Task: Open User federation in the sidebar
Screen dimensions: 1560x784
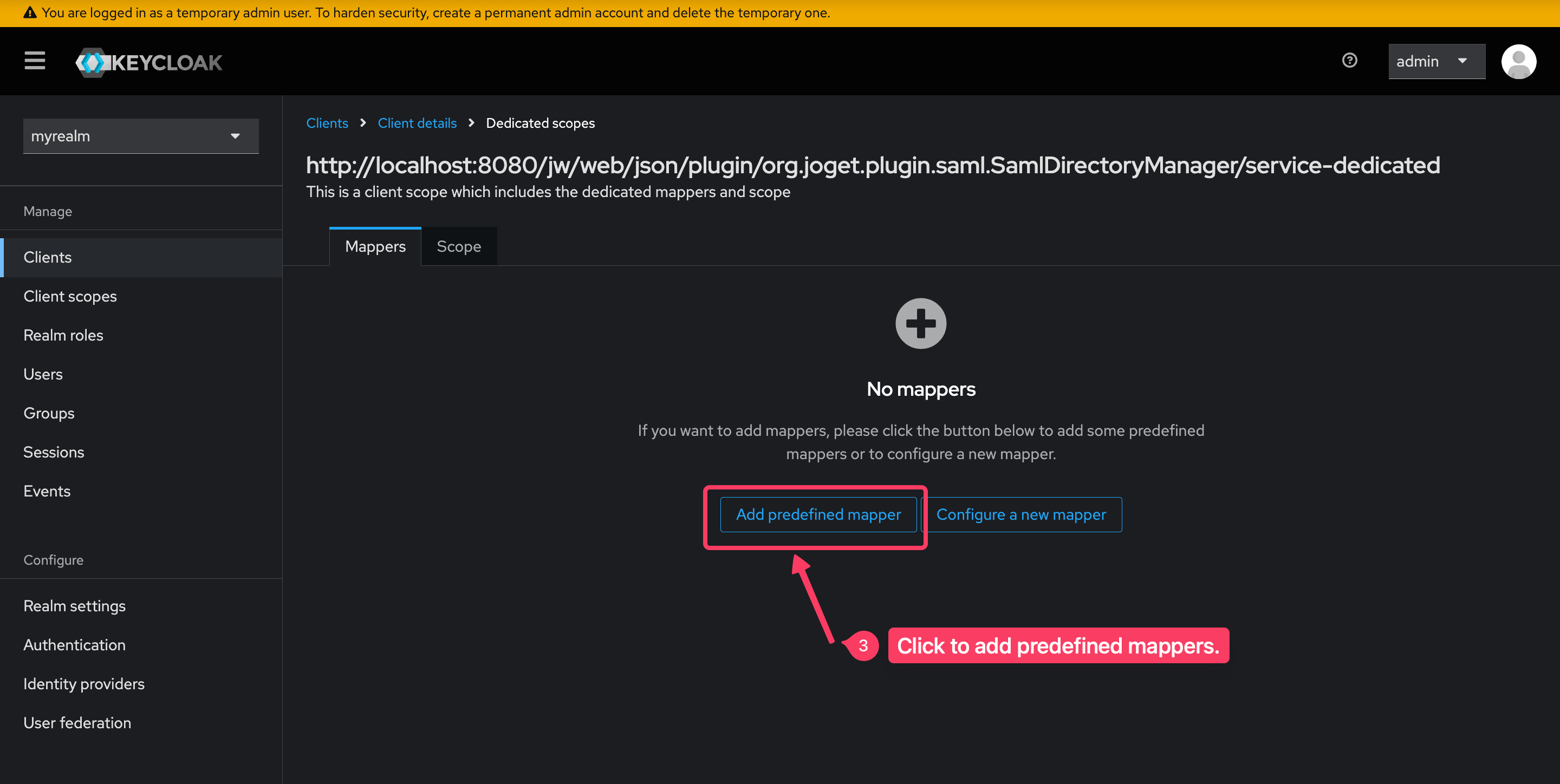Action: point(141,723)
